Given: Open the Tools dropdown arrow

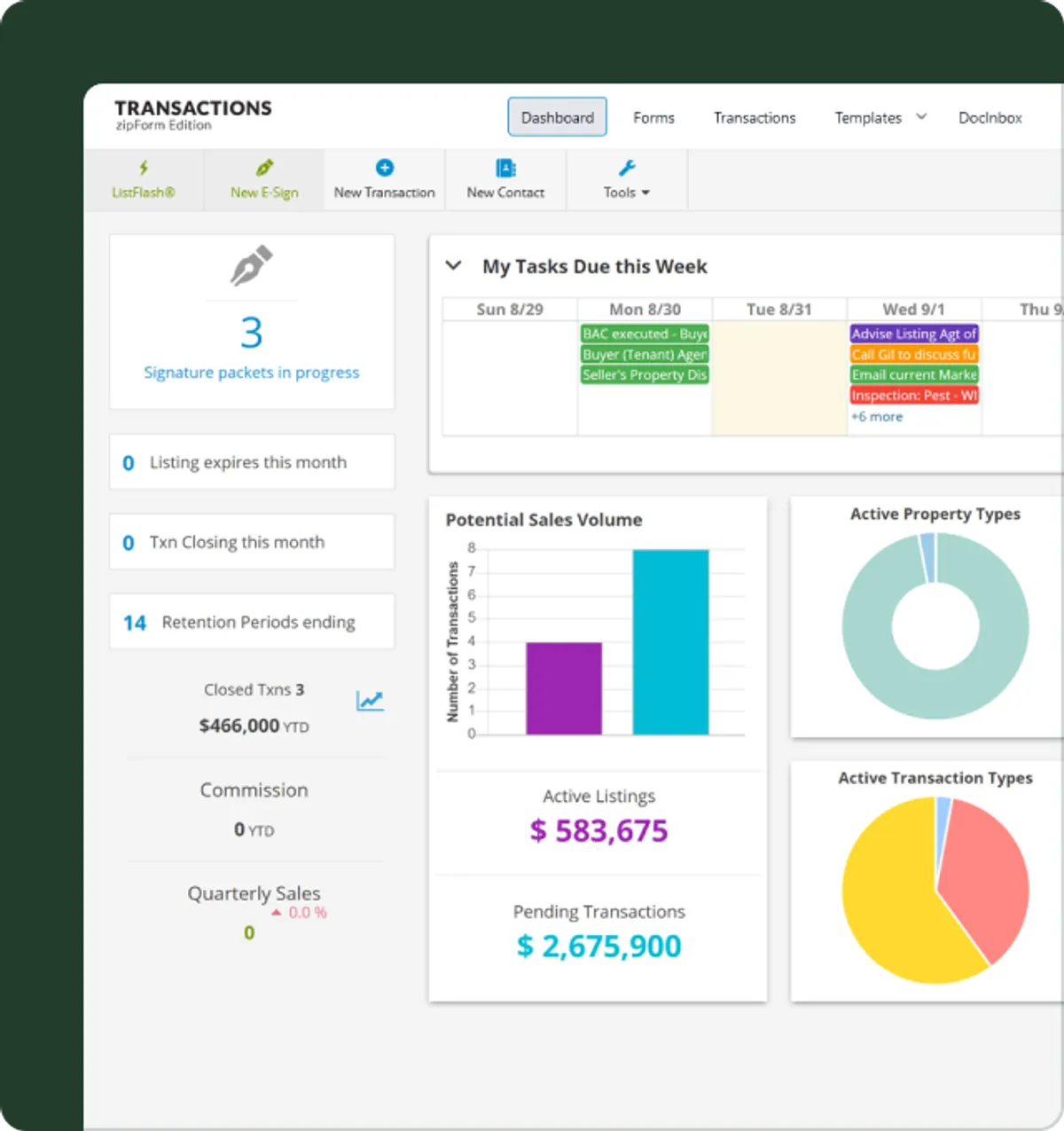Looking at the screenshot, I should [645, 192].
